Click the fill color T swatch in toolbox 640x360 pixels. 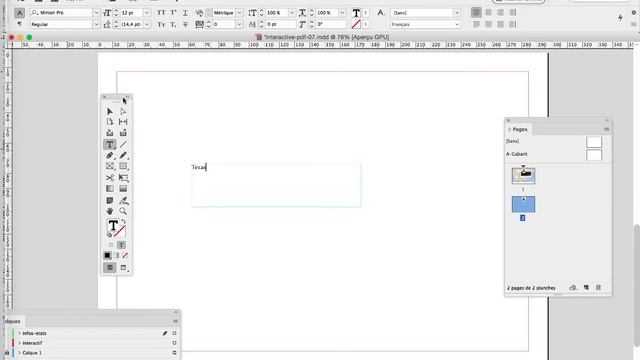113,225
